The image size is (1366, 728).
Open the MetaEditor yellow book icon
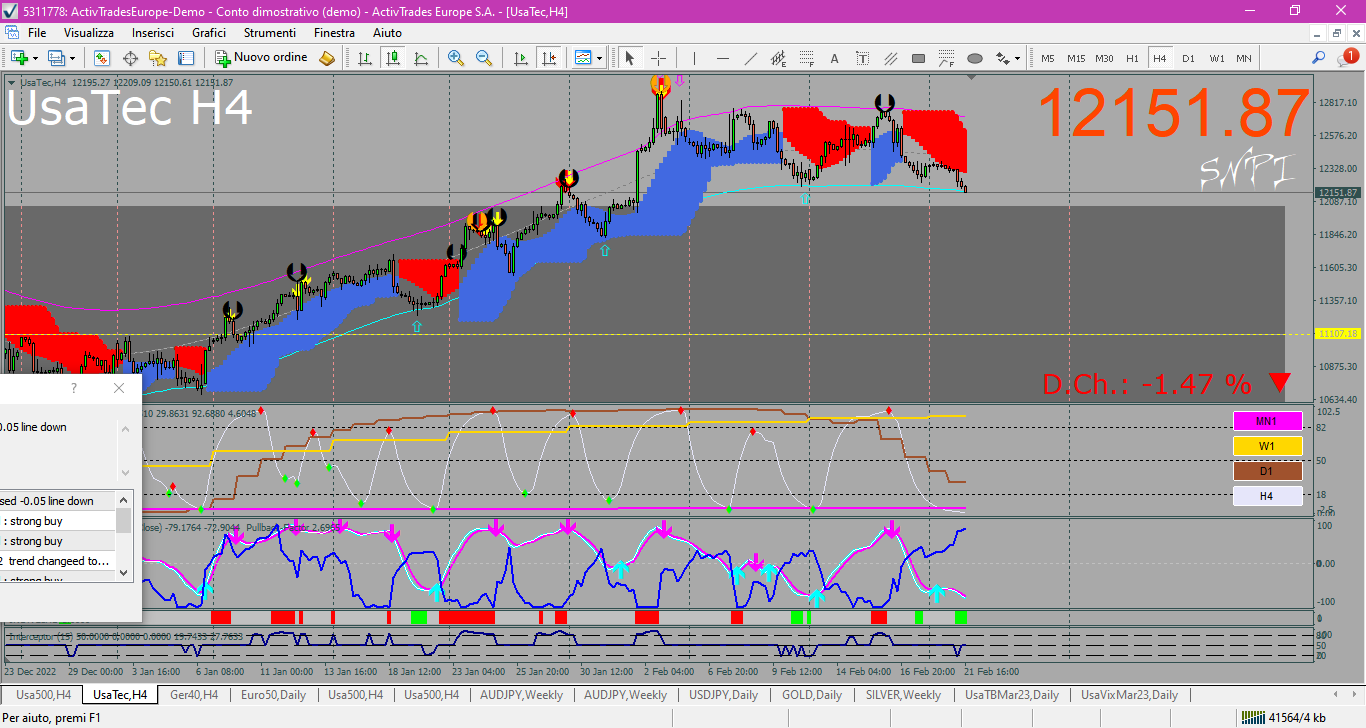point(327,58)
